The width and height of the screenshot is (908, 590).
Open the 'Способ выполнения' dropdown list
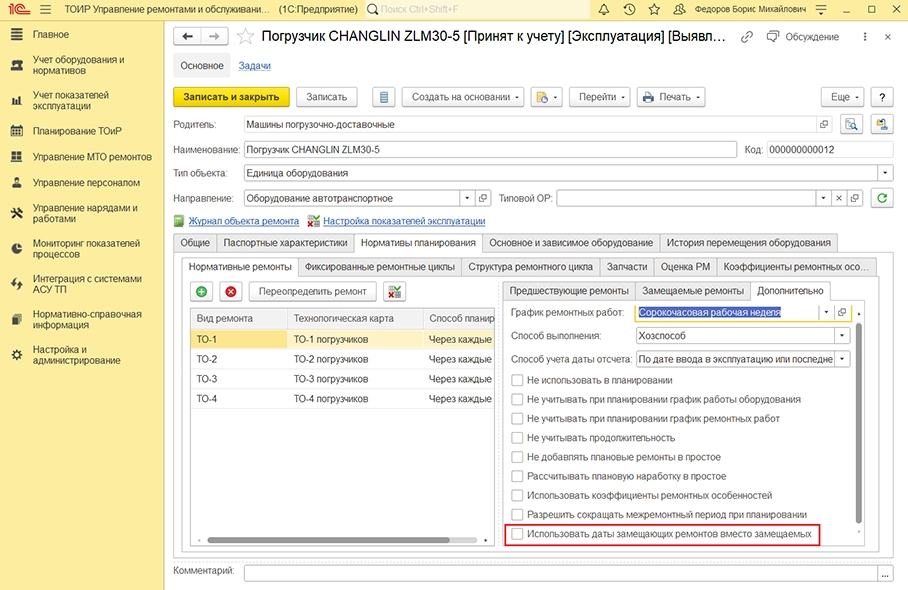(x=842, y=335)
